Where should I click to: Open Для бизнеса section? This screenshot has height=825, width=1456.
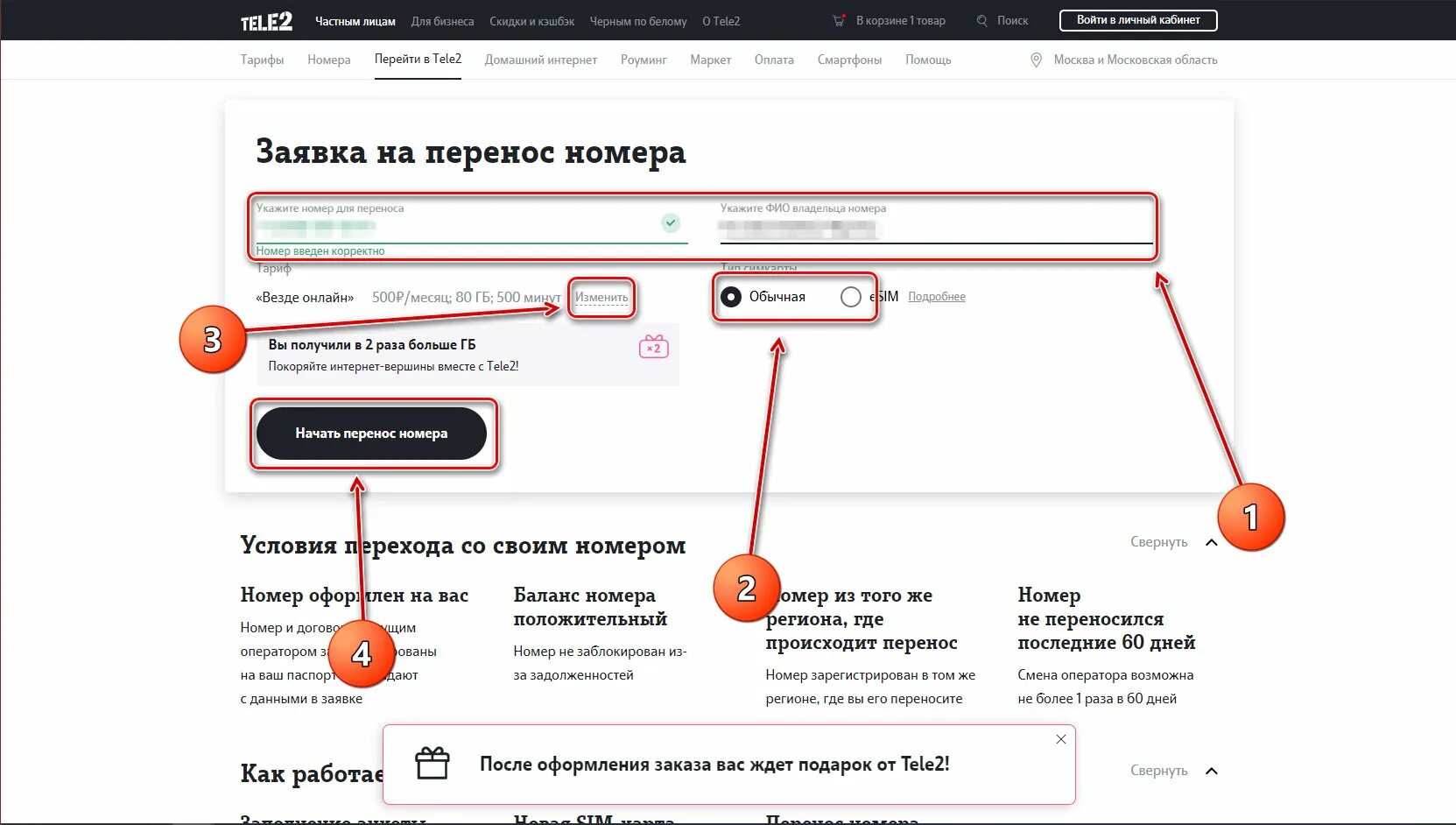coord(442,21)
